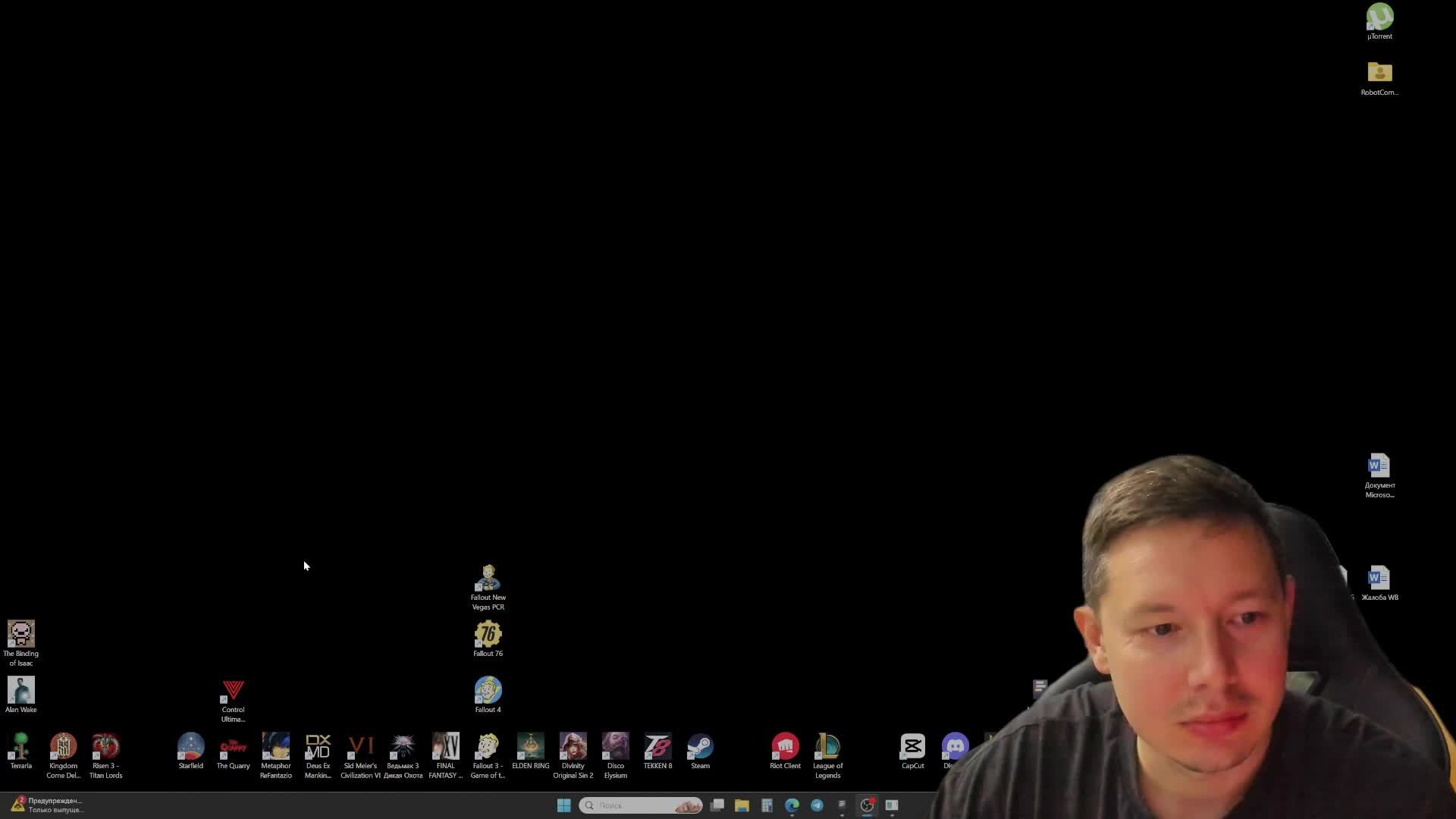Select the Riot Client shortcut
Image resolution: width=1456 pixels, height=819 pixels.
(x=785, y=747)
